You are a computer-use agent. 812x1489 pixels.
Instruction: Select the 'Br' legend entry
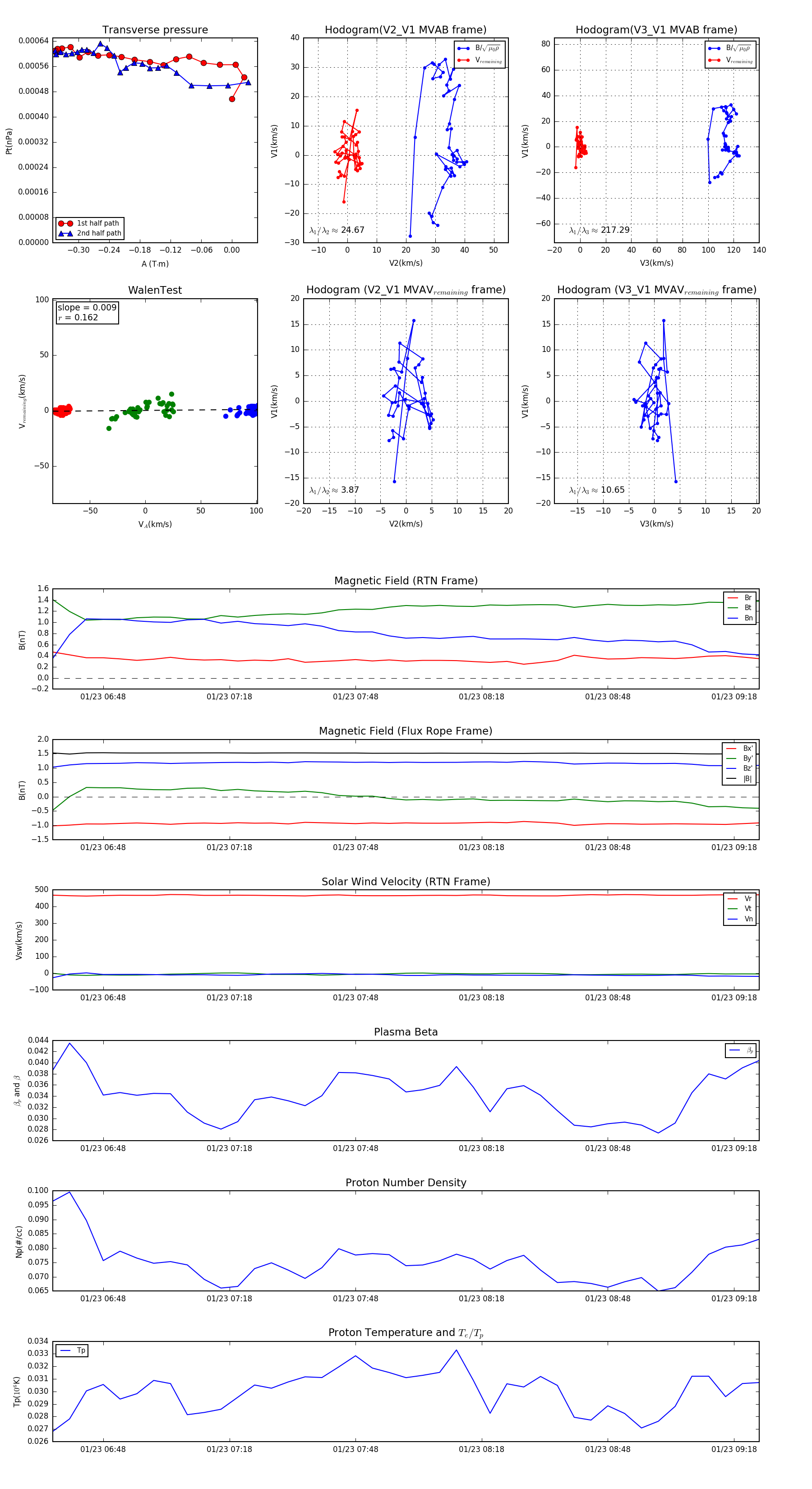740,598
